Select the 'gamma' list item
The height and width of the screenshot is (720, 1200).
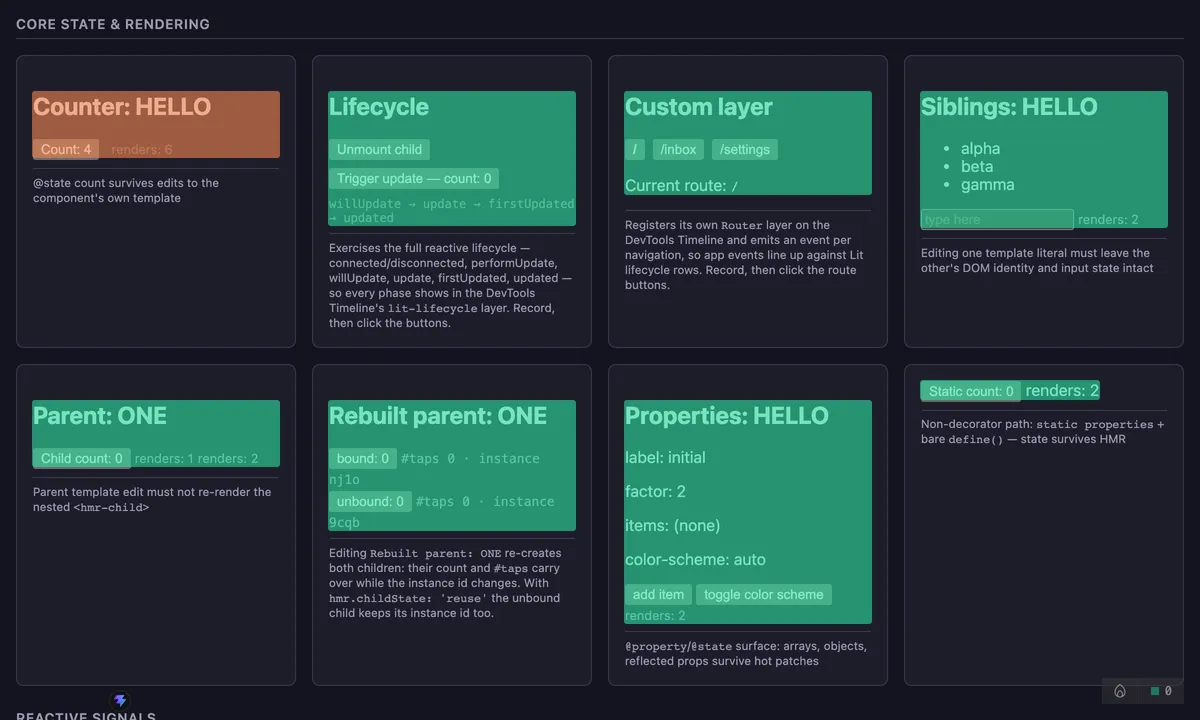tap(988, 184)
